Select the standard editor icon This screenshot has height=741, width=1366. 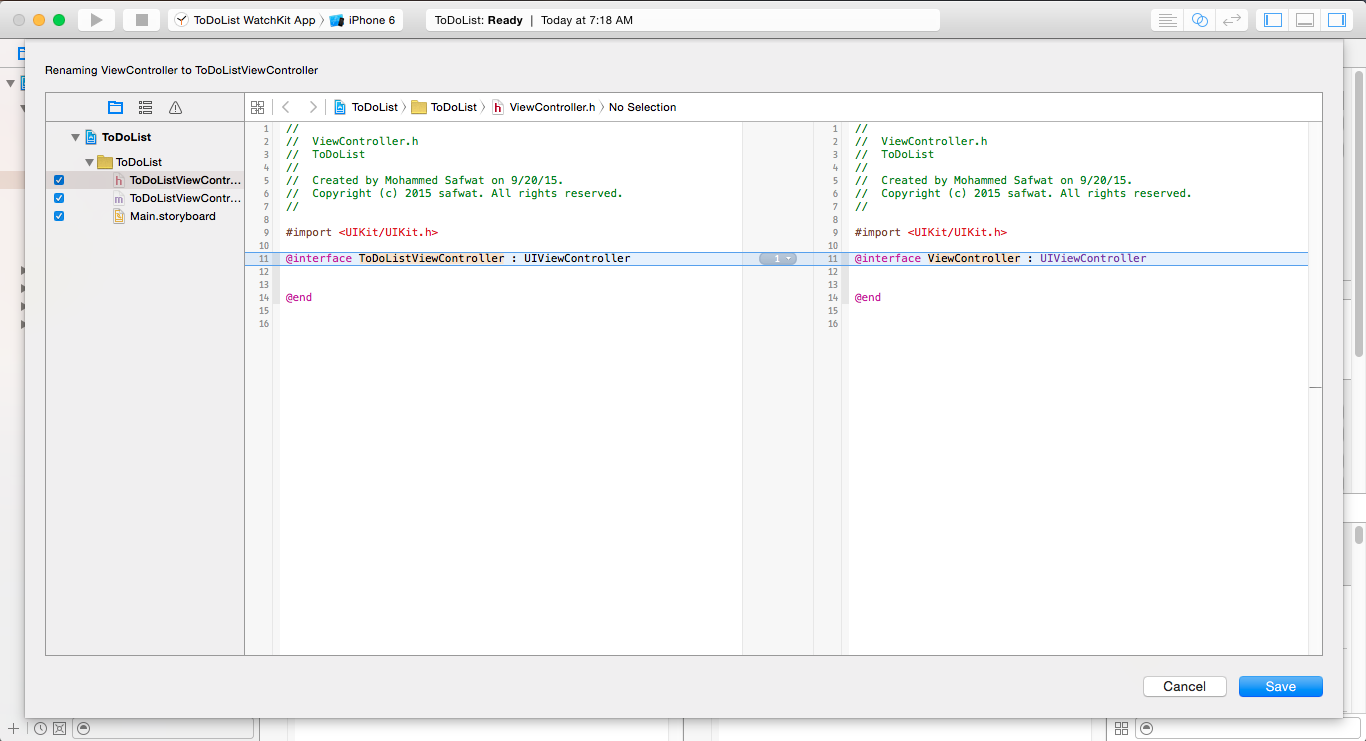pyautogui.click(x=1167, y=20)
